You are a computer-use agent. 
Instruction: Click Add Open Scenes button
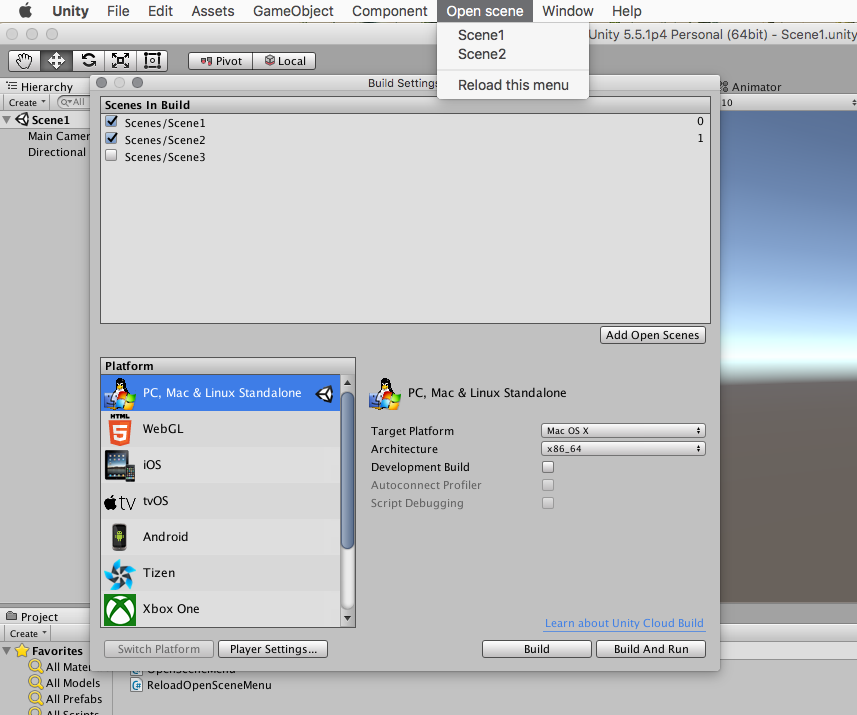point(653,335)
